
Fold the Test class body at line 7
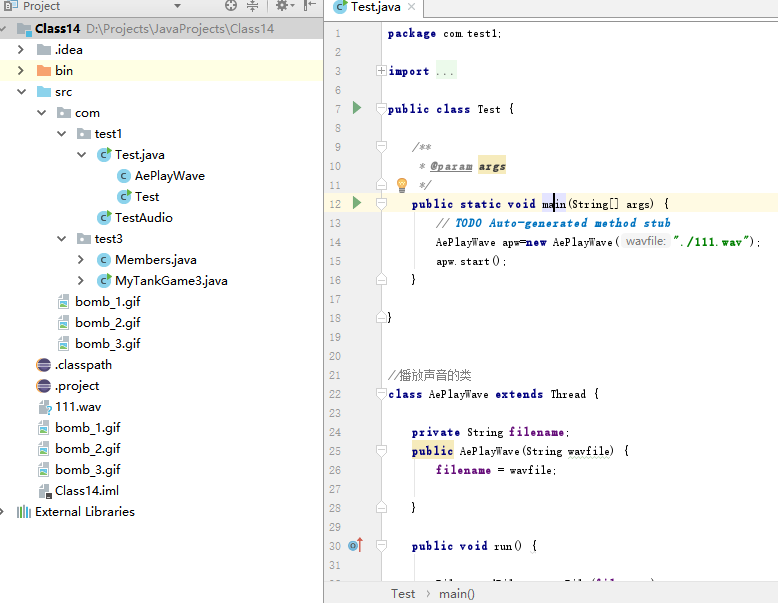pyautogui.click(x=381, y=108)
